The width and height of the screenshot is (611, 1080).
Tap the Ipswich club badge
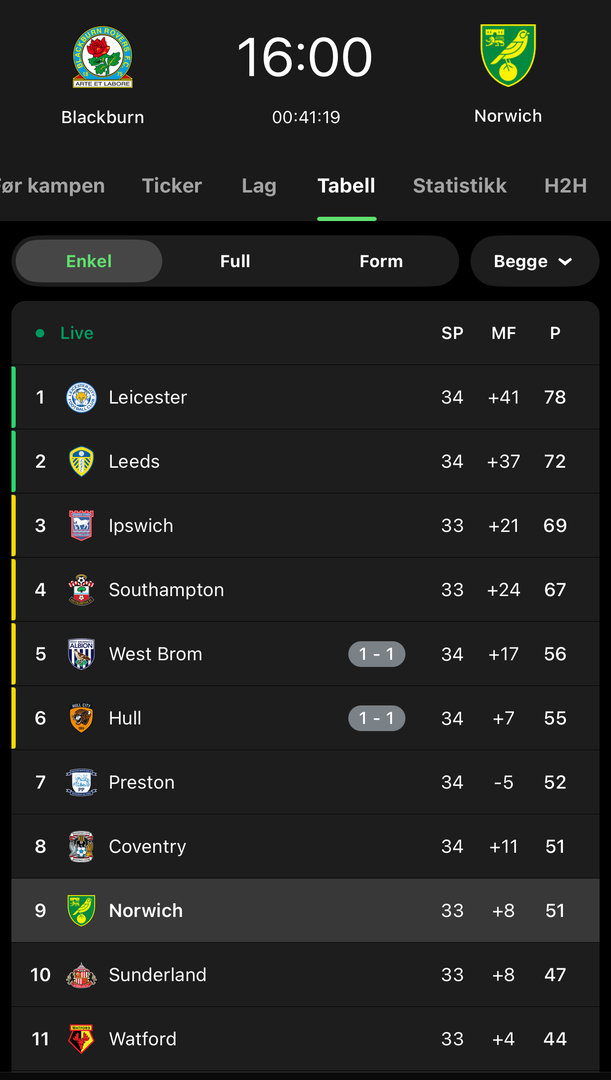pos(81,525)
